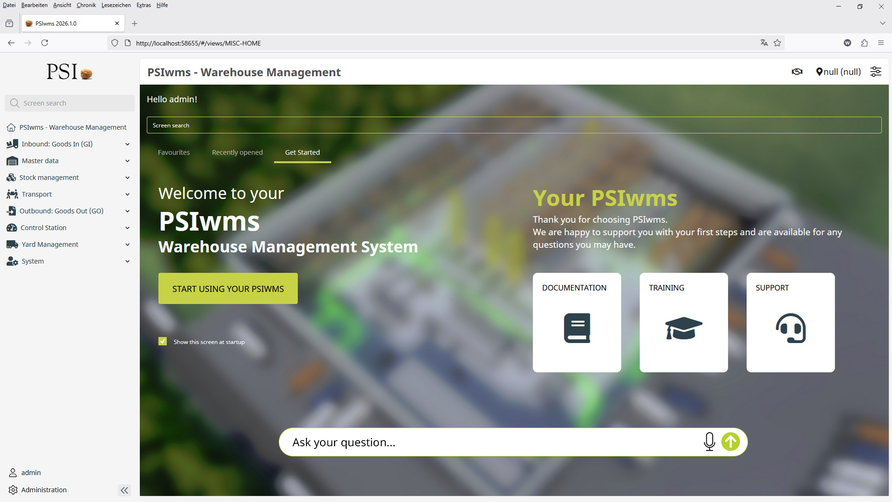892x502 pixels.
Task: Open the Training graduation cap tile
Action: [684, 322]
